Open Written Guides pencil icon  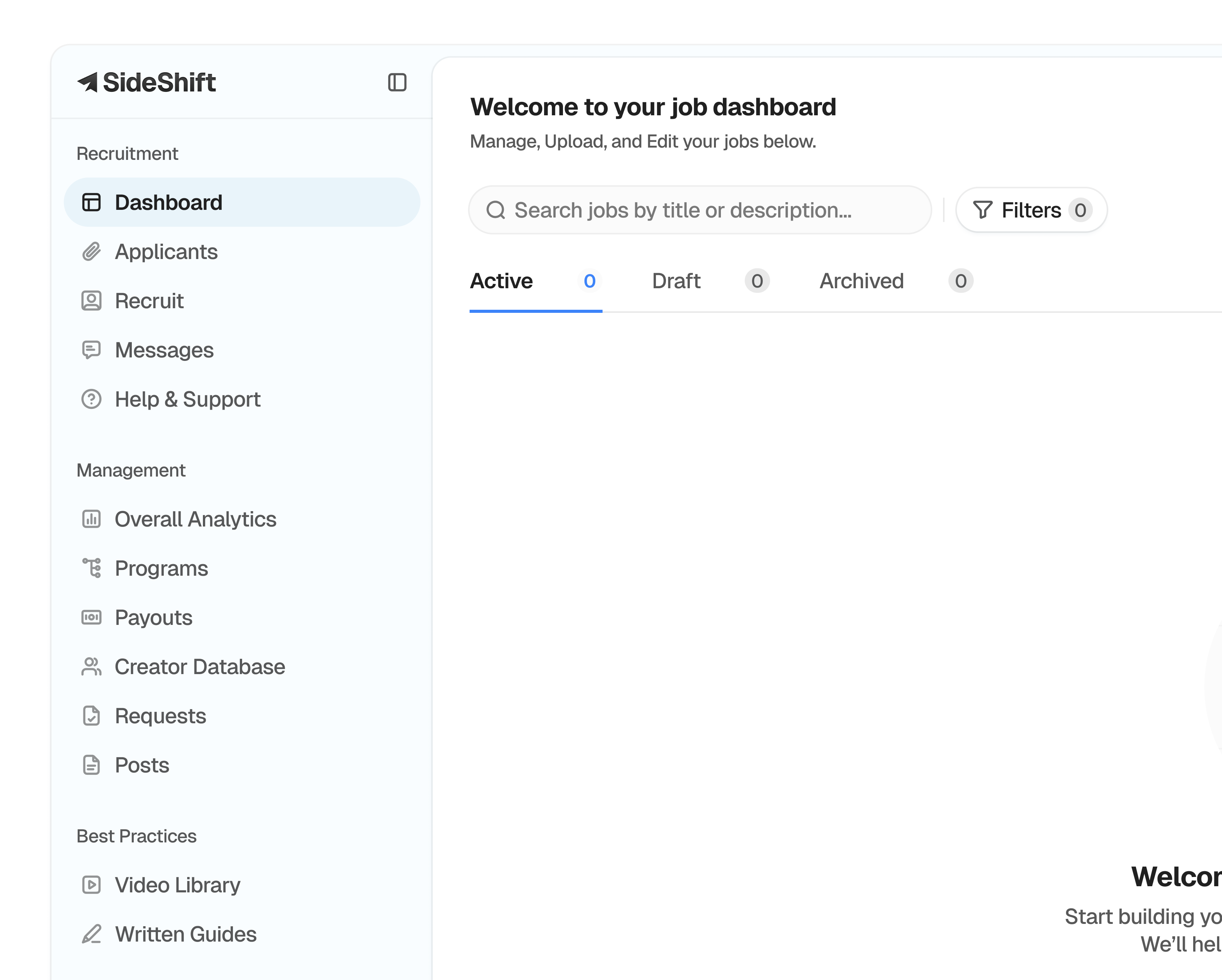[x=91, y=934]
